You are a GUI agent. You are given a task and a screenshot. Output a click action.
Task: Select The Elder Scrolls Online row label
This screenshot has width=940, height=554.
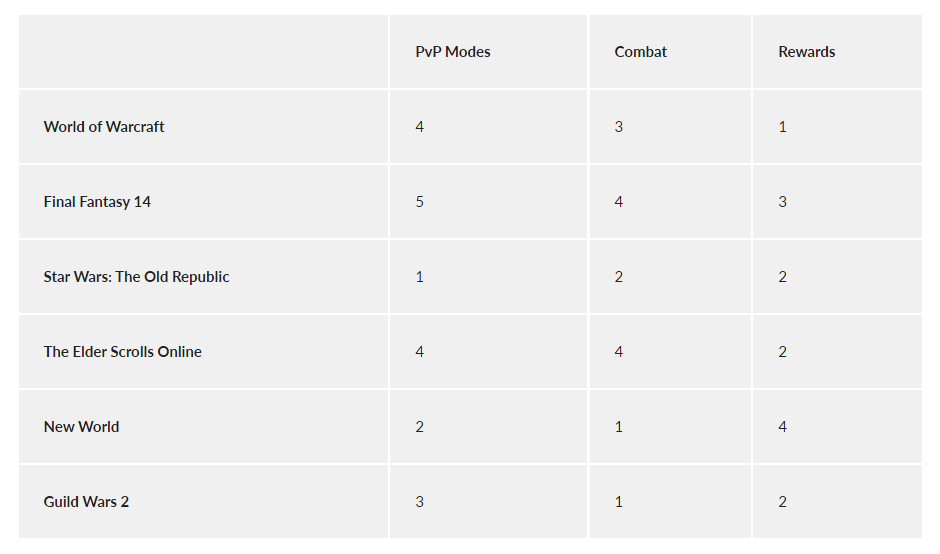point(122,352)
